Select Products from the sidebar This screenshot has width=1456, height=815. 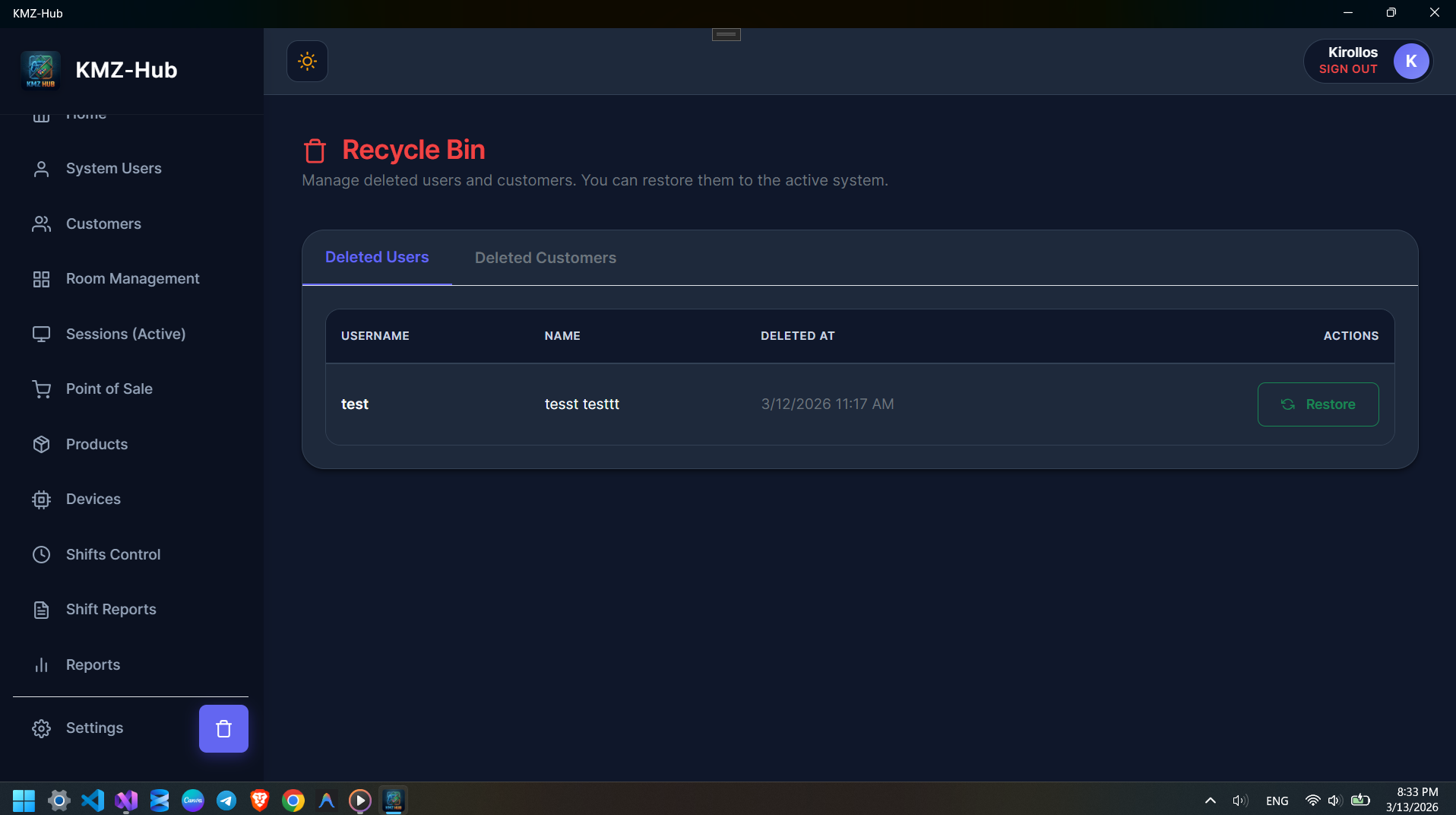click(x=96, y=444)
